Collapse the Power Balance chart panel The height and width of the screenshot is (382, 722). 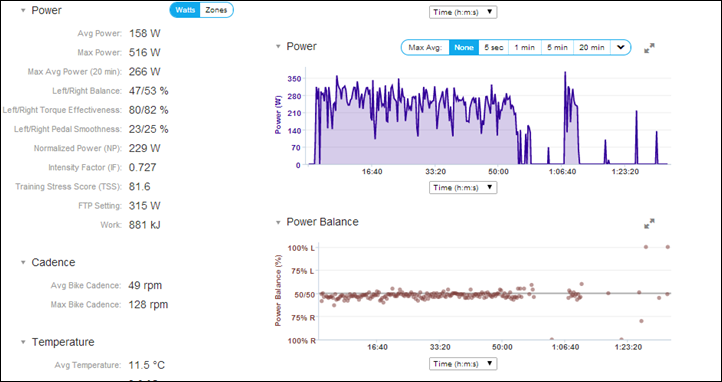[278, 222]
